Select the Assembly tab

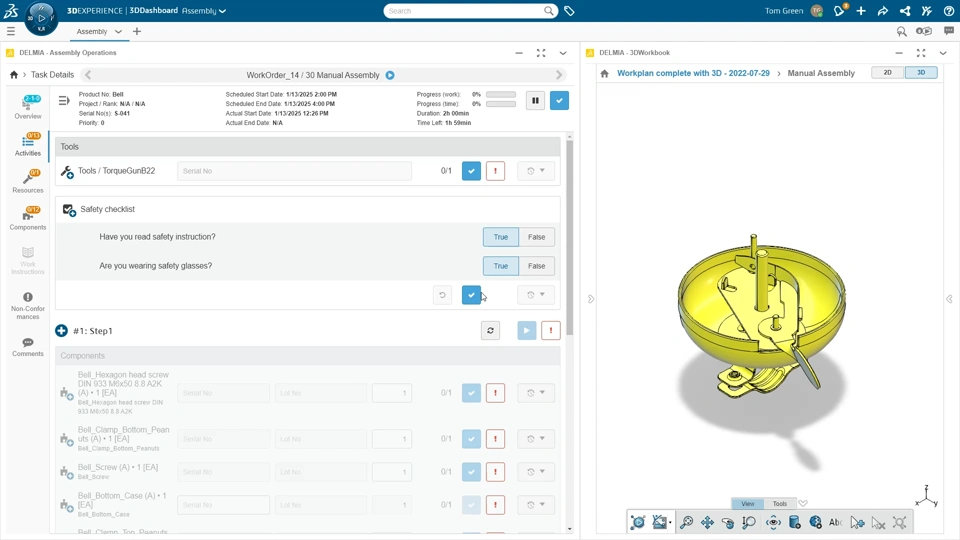(92, 31)
